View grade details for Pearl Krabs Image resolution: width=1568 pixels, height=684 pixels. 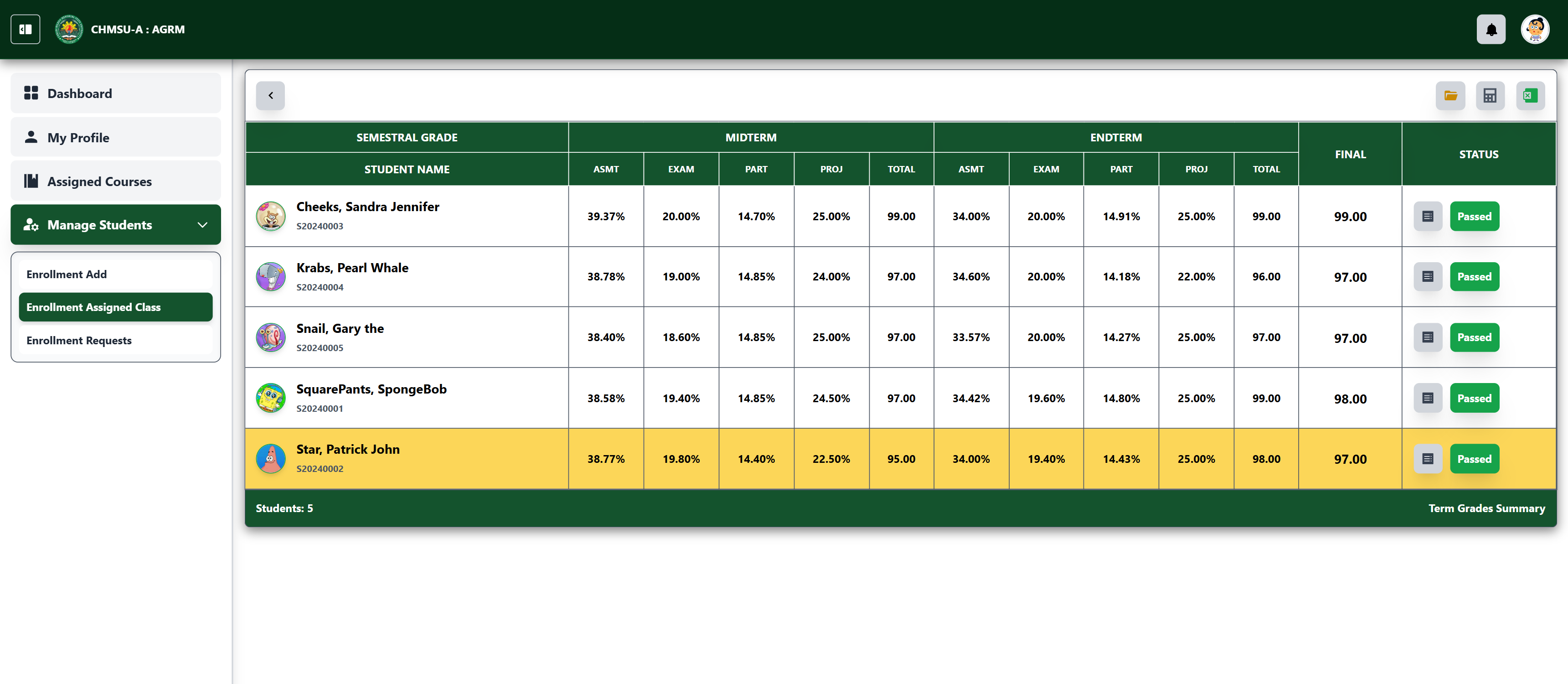tap(1428, 276)
